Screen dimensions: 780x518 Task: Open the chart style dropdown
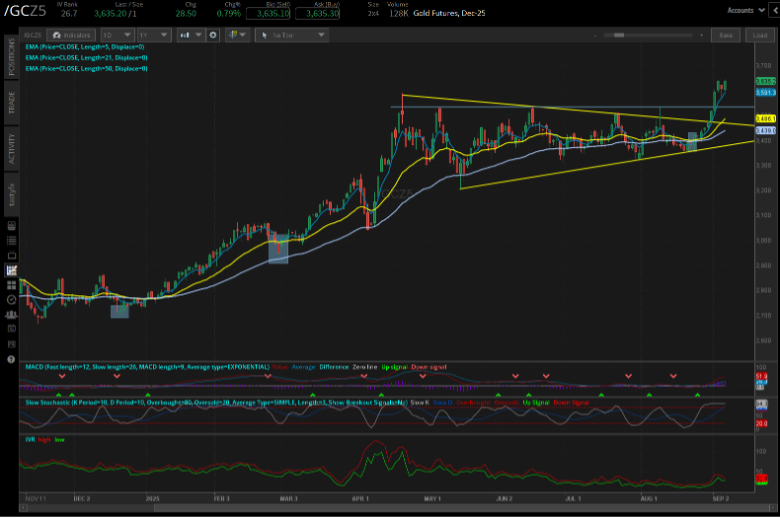(x=192, y=34)
